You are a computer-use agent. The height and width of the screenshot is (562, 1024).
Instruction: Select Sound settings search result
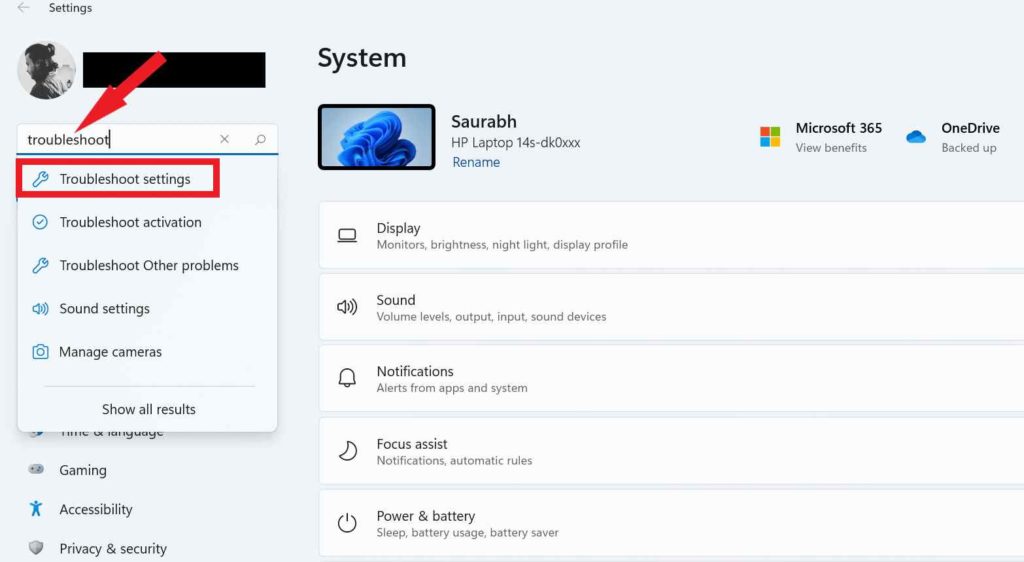click(148, 309)
